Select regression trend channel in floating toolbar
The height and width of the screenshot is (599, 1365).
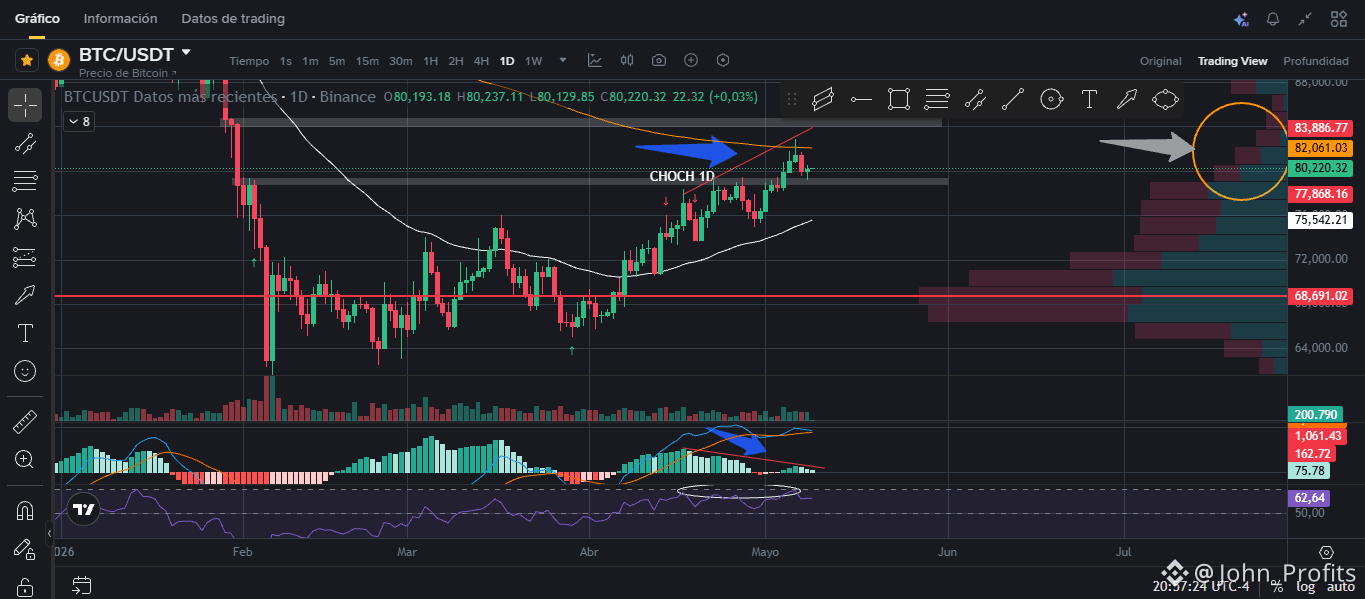tap(975, 99)
